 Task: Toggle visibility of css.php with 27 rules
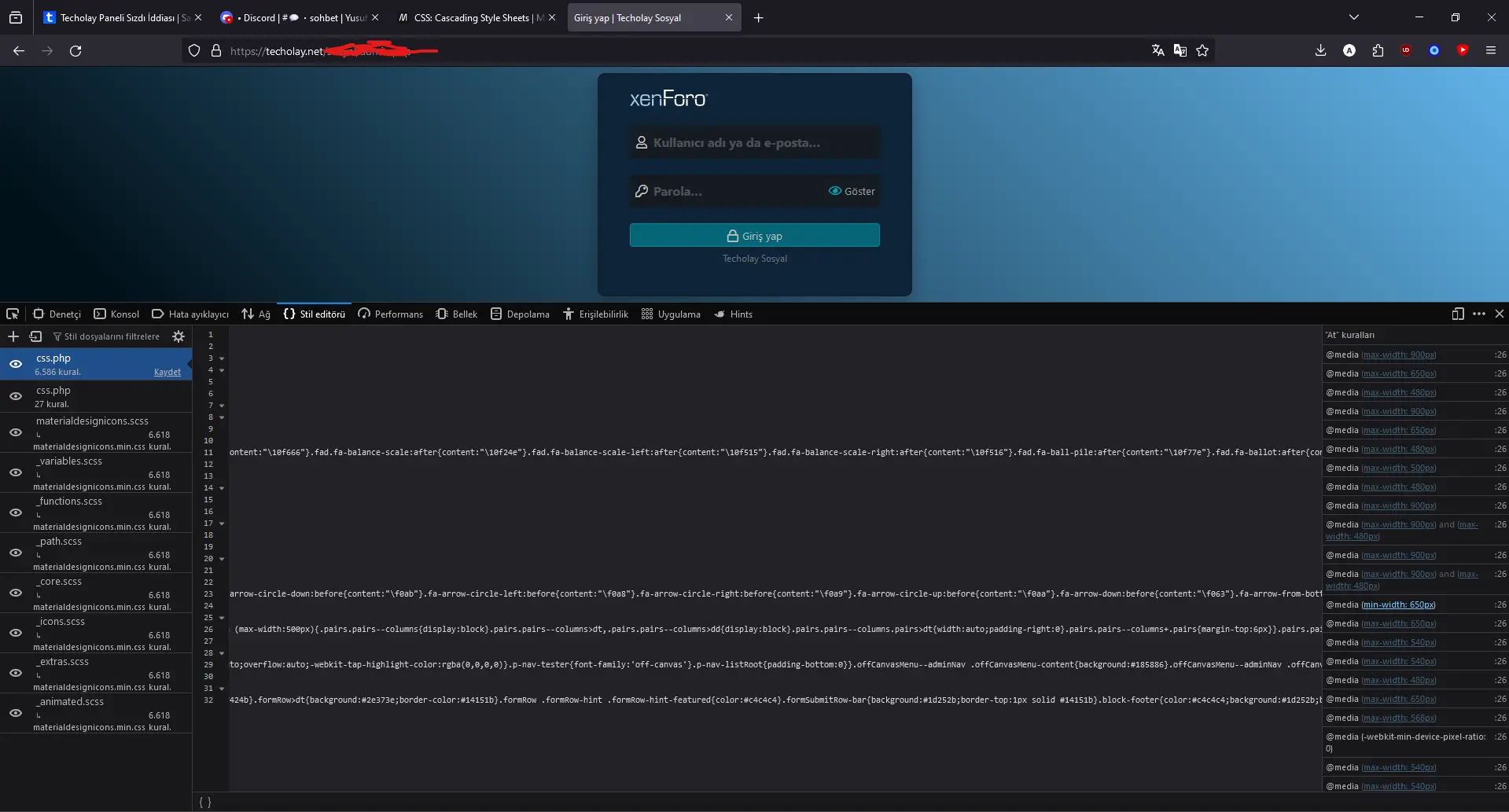pyautogui.click(x=16, y=396)
